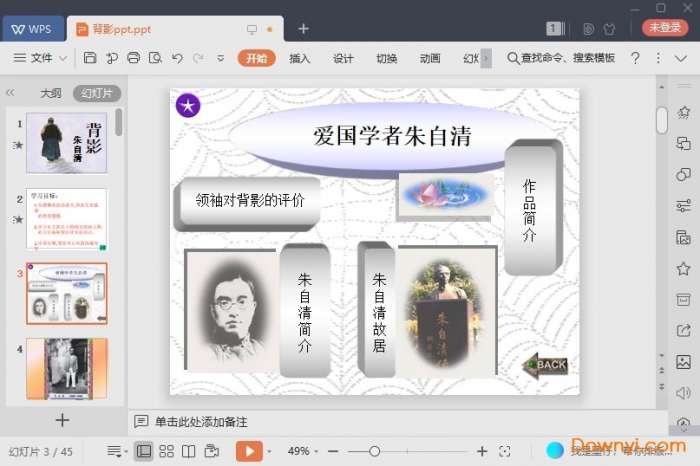Click the undo arrow
The image size is (700, 466).
coord(177,58)
